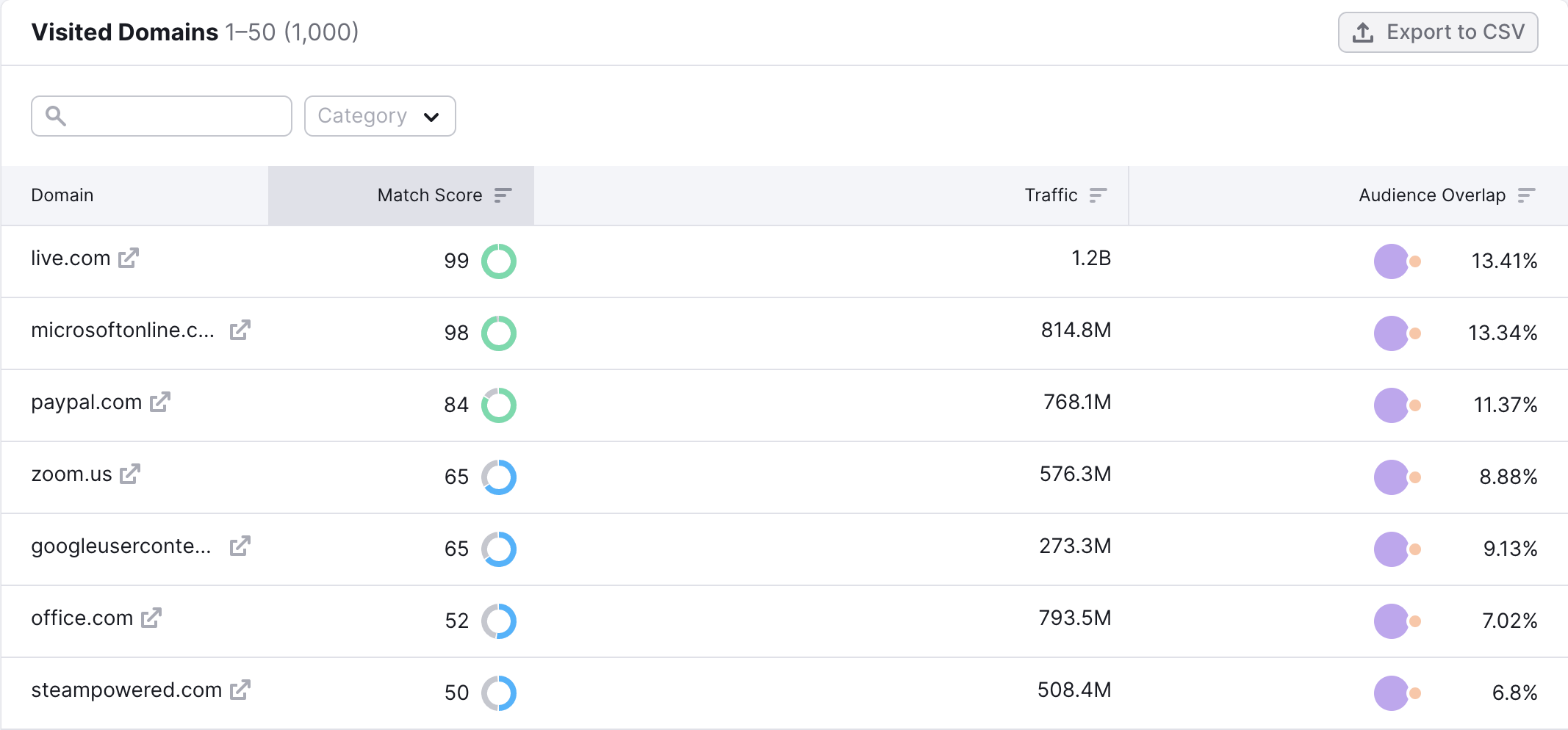Open the steampowered.com domain link
Viewport: 1568px width, 730px height.
coord(126,690)
